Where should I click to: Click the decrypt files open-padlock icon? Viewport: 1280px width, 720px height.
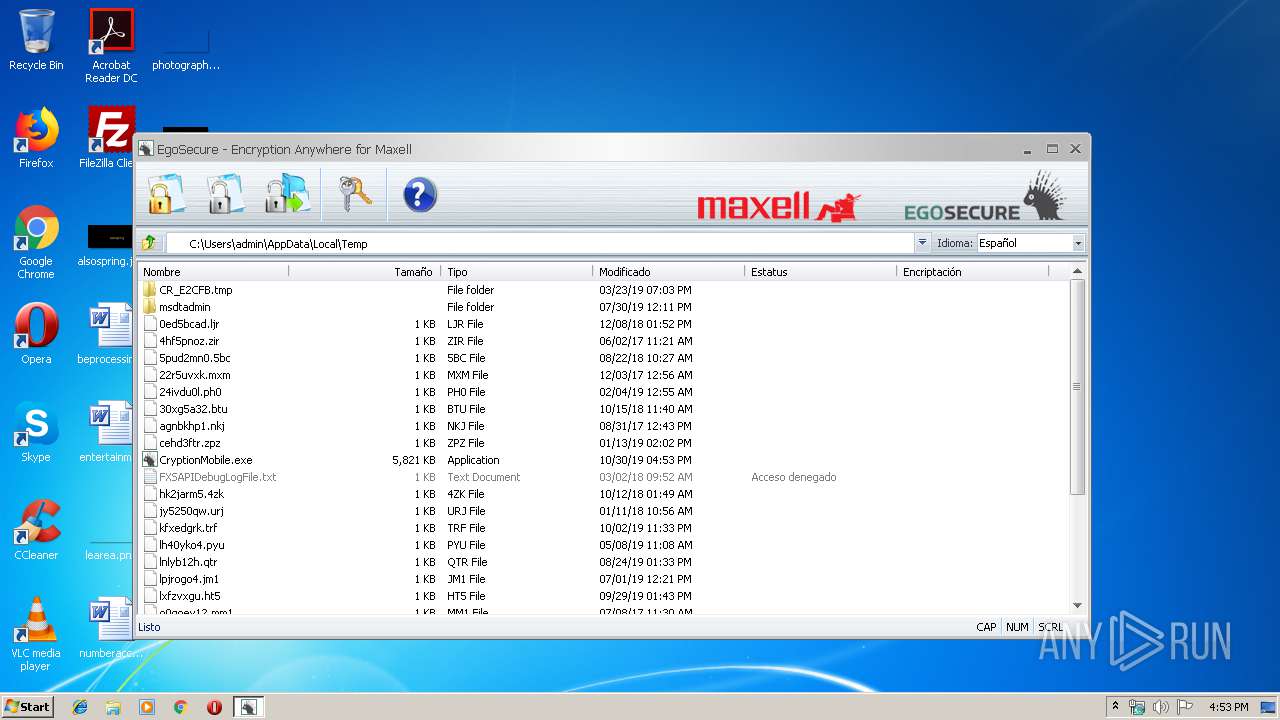click(x=226, y=194)
